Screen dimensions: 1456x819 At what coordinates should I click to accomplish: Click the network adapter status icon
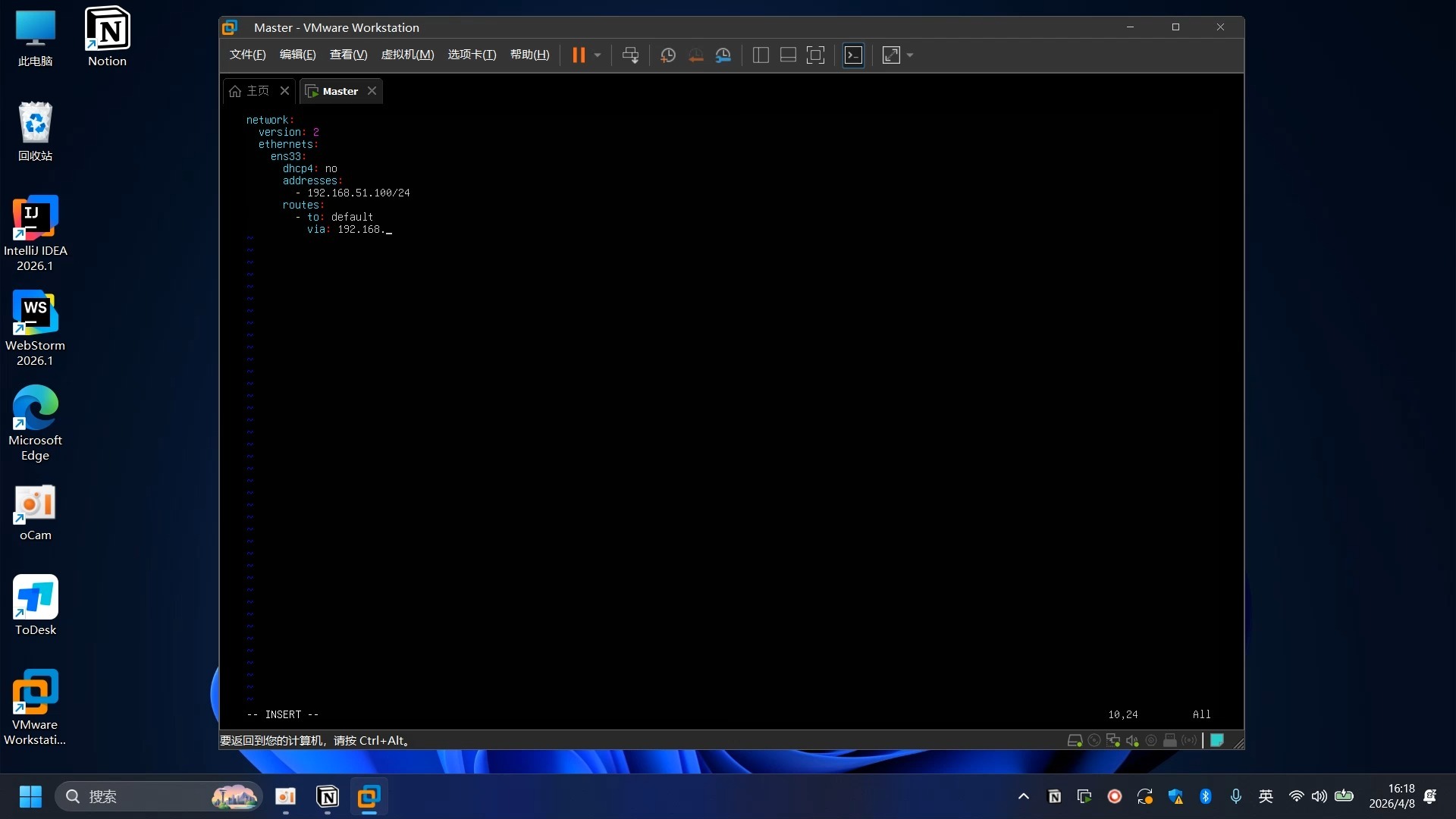pyautogui.click(x=1113, y=741)
